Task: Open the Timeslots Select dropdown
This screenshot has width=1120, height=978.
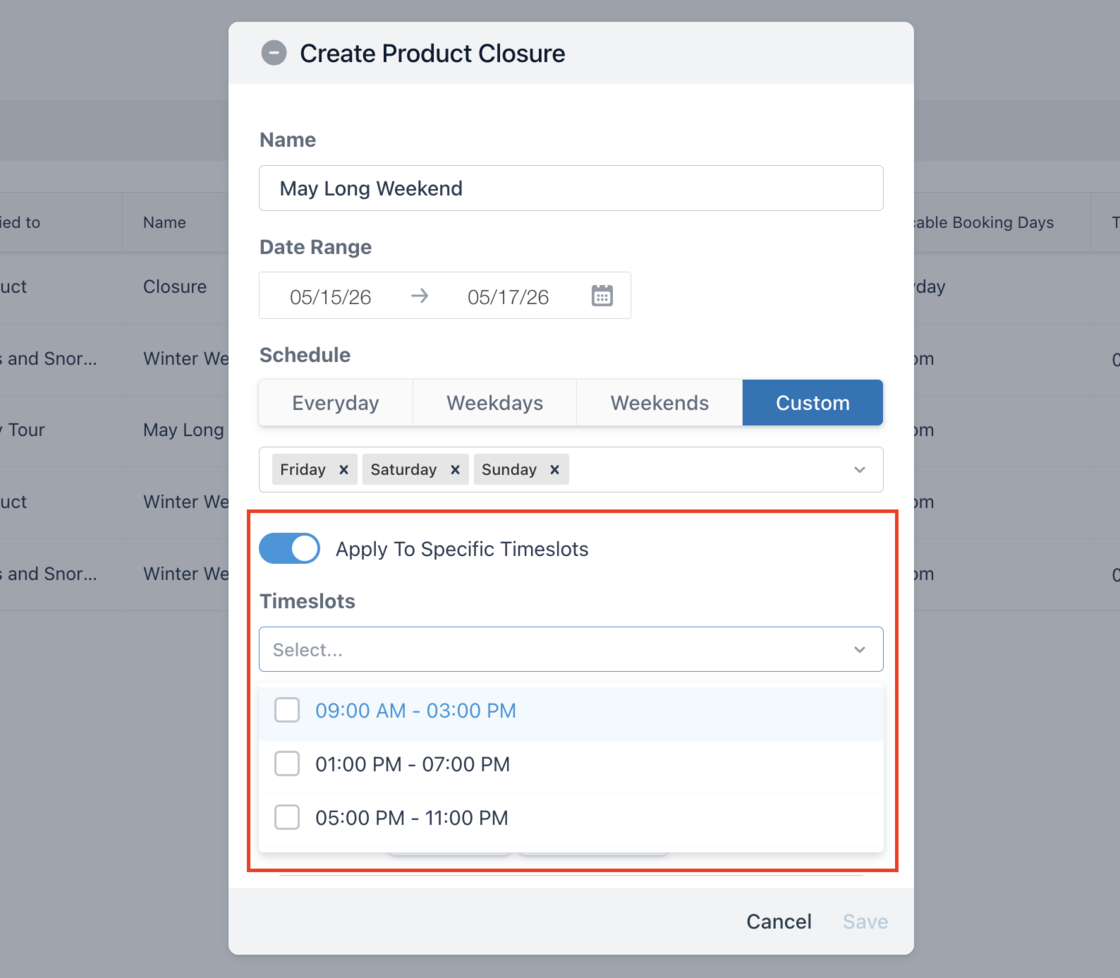Action: pyautogui.click(x=571, y=649)
